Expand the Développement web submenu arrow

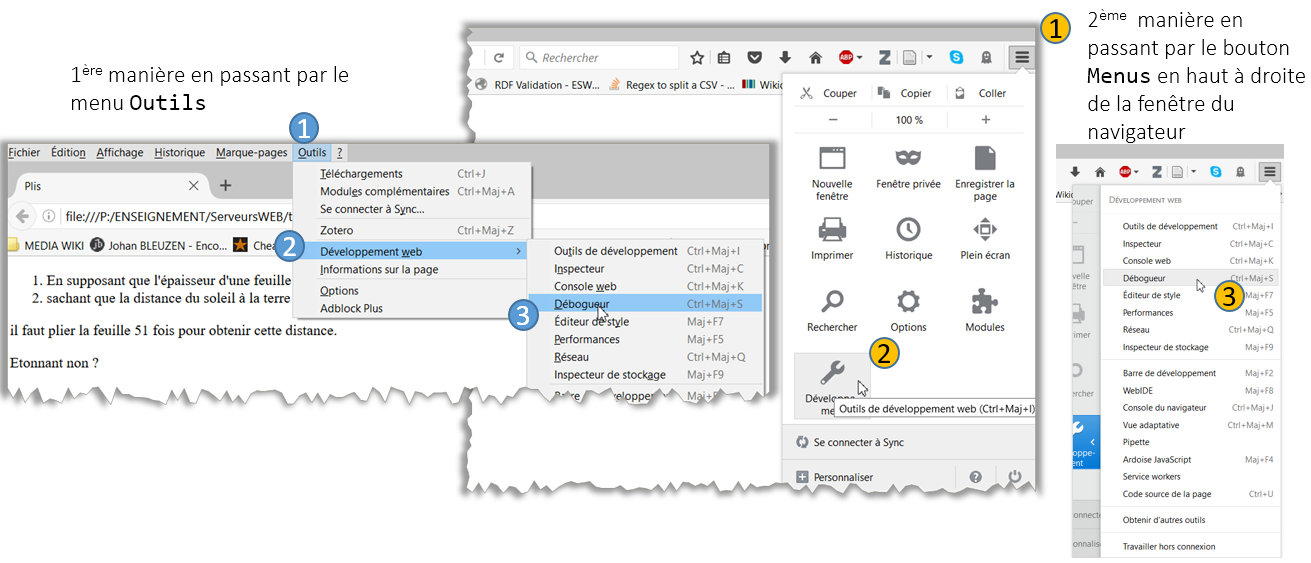(518, 251)
